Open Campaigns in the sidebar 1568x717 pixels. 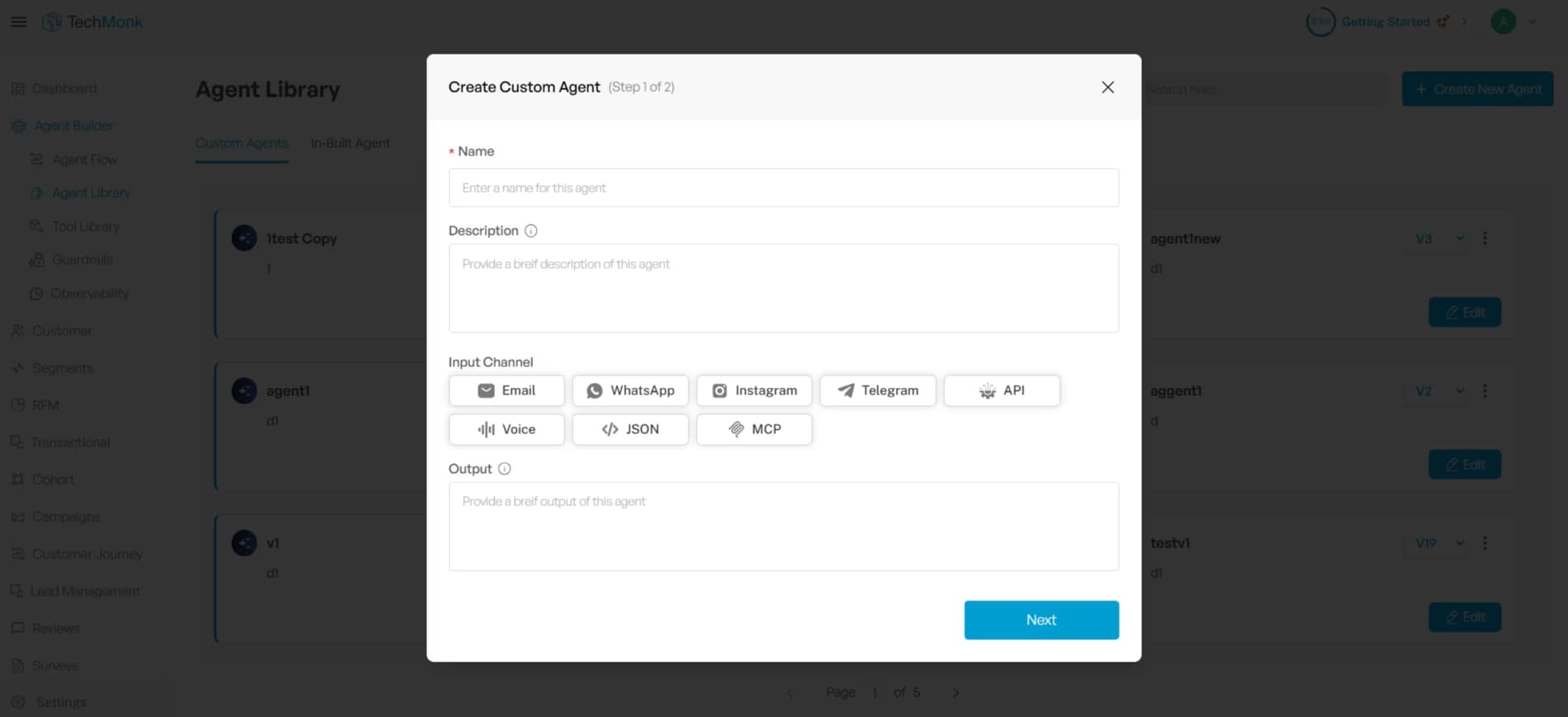(55, 517)
